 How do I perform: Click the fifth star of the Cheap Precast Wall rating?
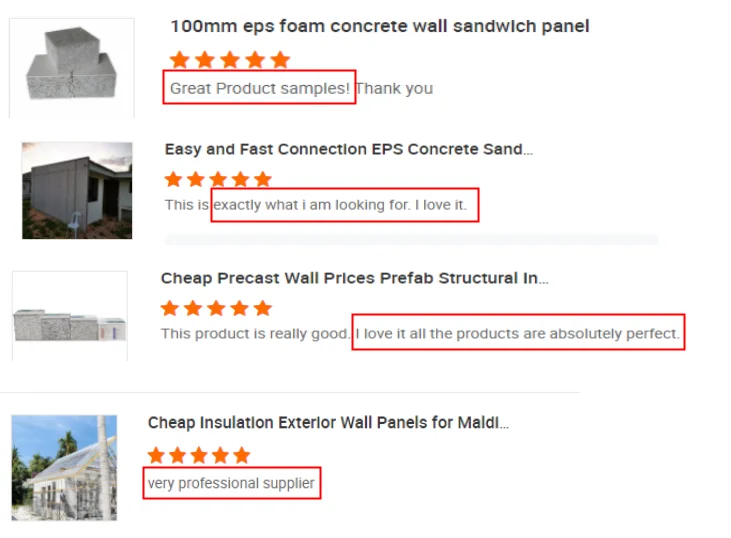[263, 308]
